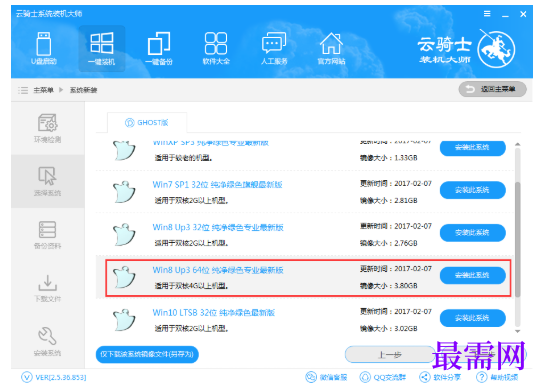Select 安装系统 step in sidebar
This screenshot has height=387, width=544.
48,342
